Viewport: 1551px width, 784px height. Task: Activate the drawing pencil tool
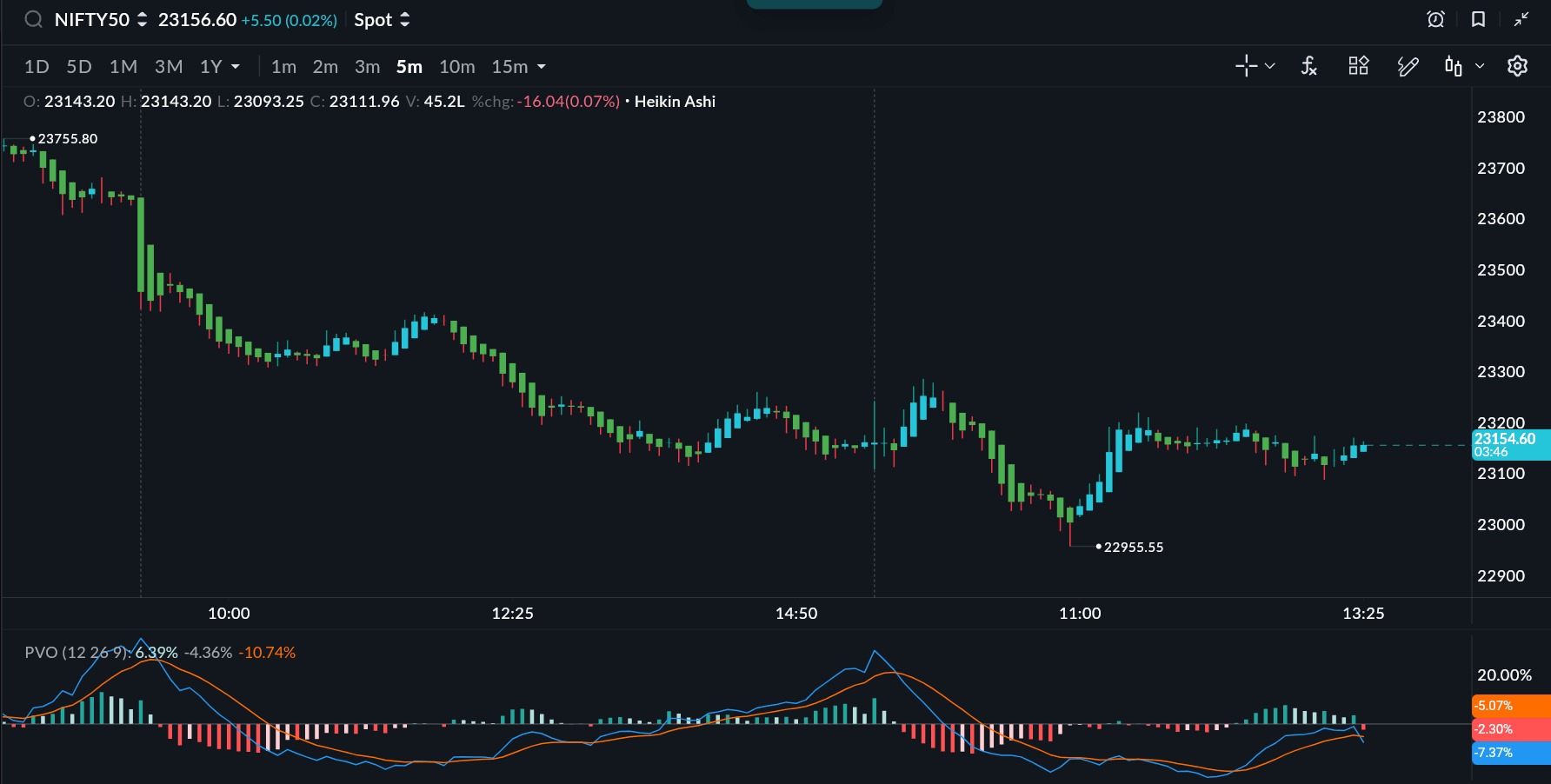point(1408,66)
